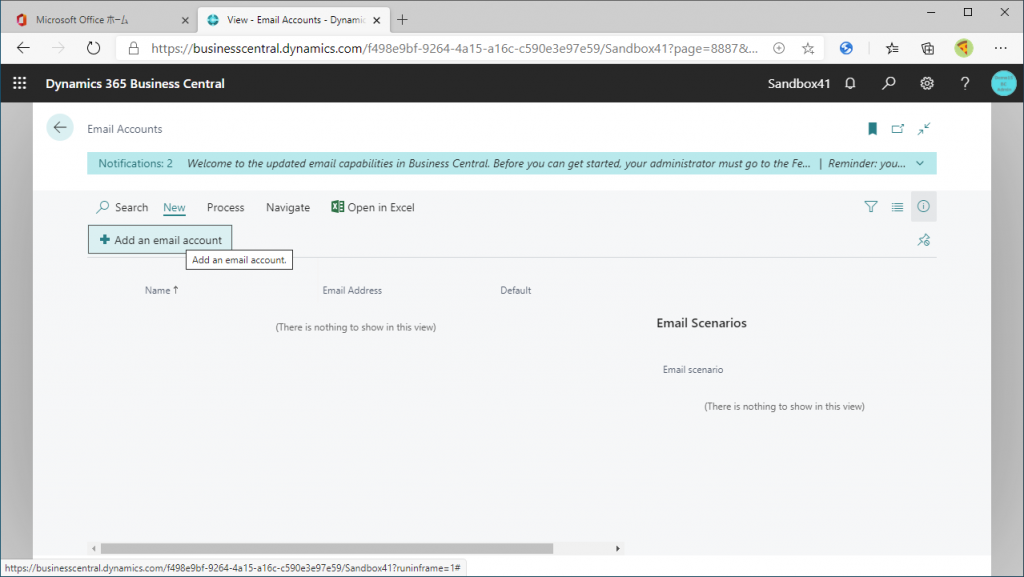Open the Search action
Screen dimensions: 1024x577
(122, 207)
